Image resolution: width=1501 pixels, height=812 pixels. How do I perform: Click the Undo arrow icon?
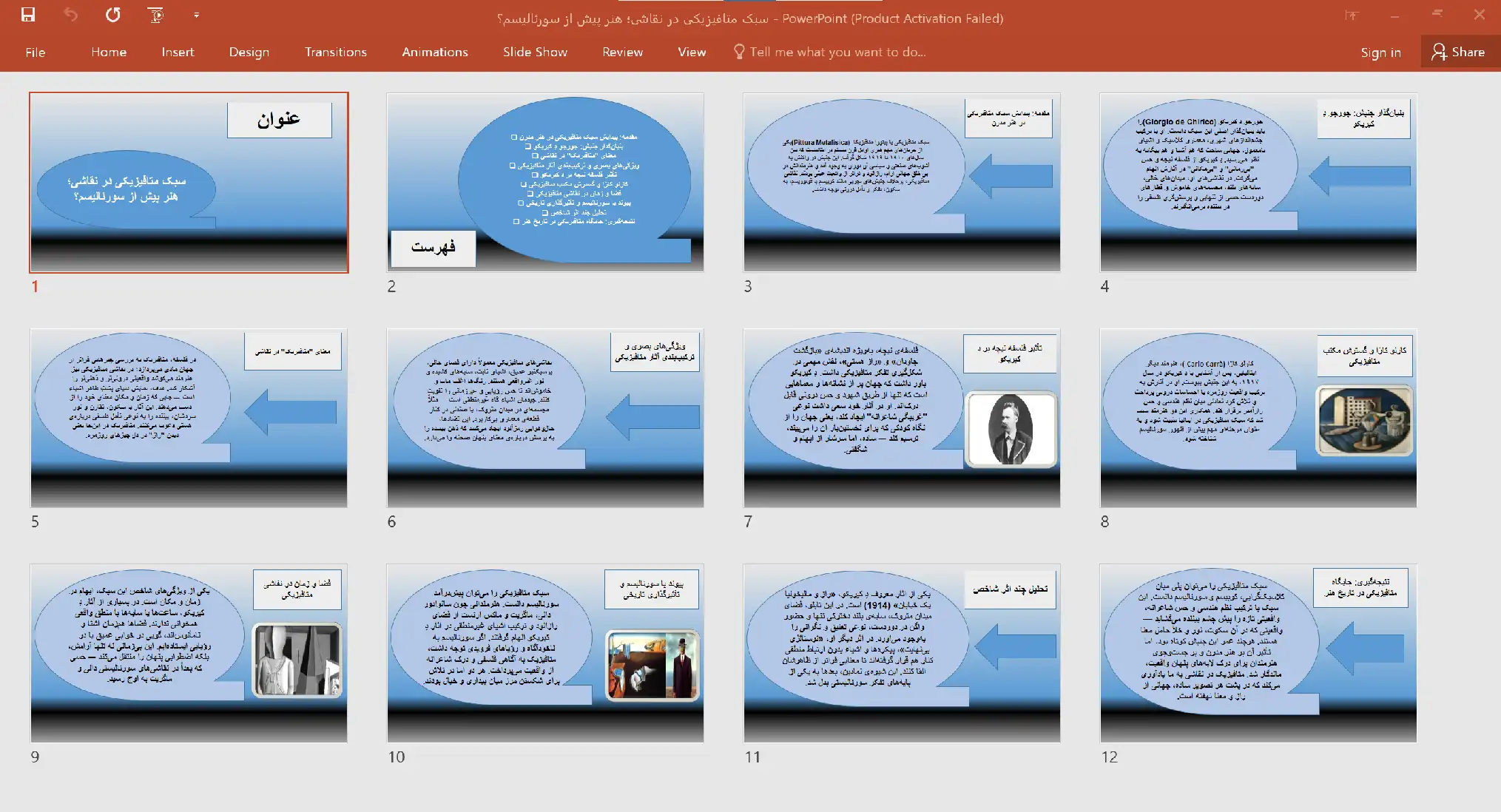tap(70, 15)
